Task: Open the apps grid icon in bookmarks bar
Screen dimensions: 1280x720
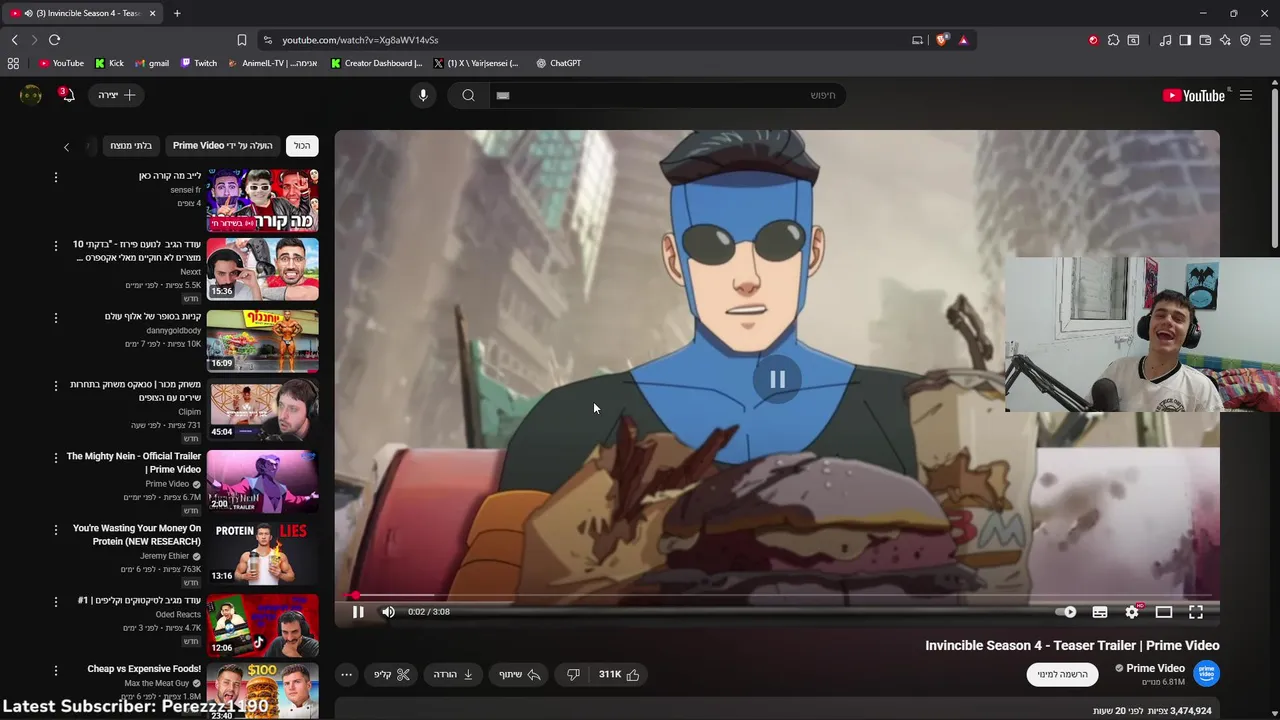Action: click(13, 63)
